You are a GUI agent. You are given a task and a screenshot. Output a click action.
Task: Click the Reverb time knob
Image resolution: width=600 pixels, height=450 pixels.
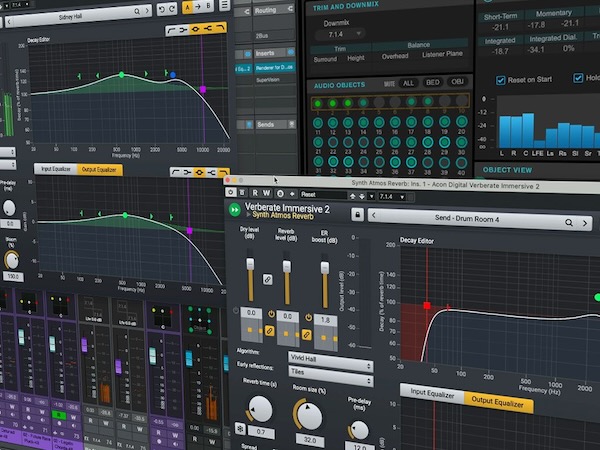coord(260,409)
